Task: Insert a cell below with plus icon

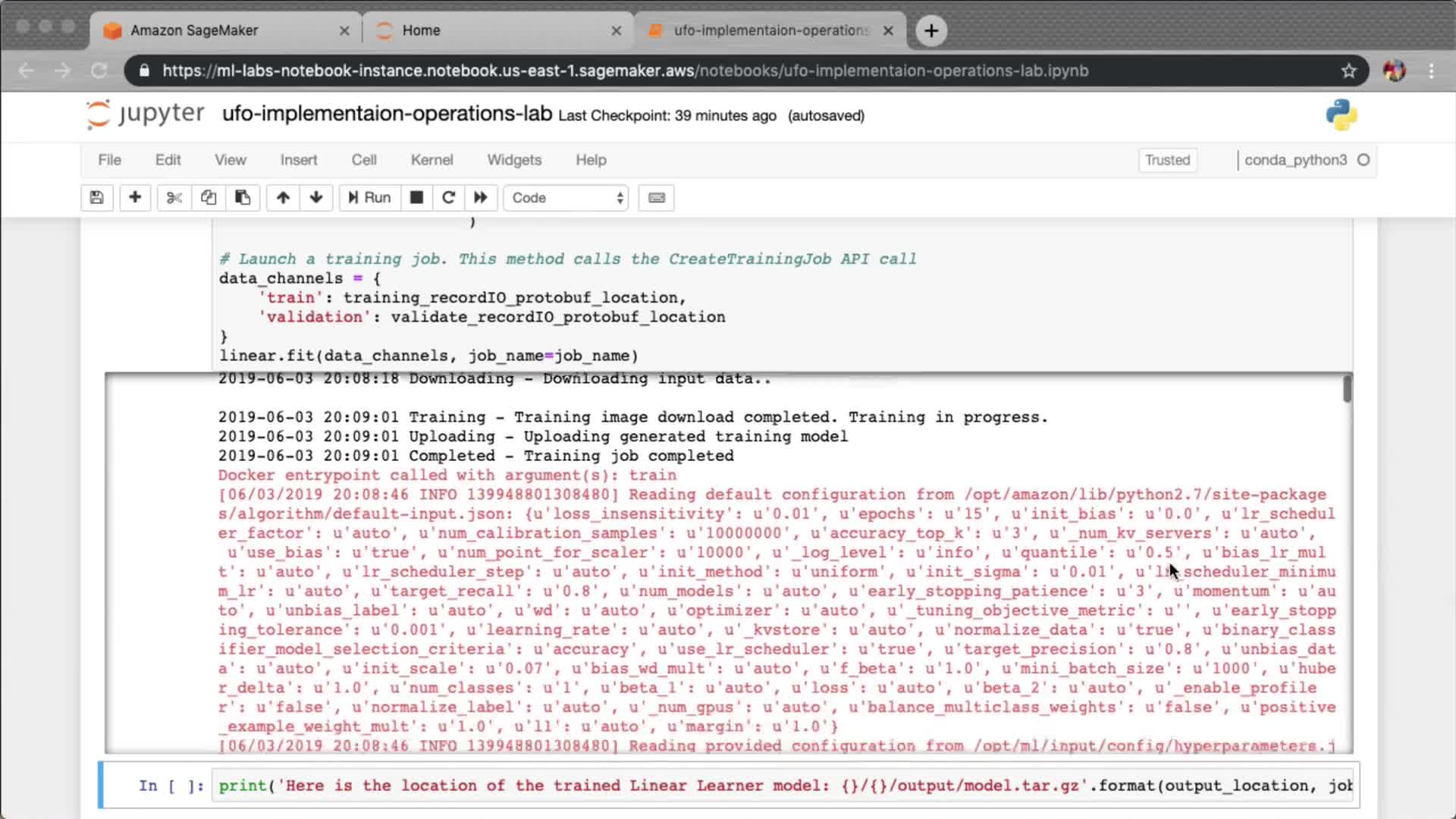Action: pyautogui.click(x=135, y=198)
